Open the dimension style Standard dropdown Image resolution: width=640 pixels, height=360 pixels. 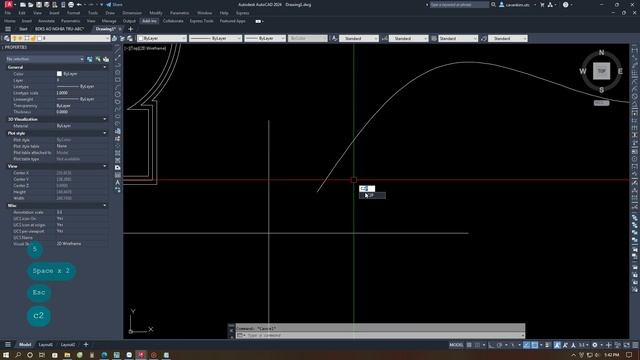(408, 38)
